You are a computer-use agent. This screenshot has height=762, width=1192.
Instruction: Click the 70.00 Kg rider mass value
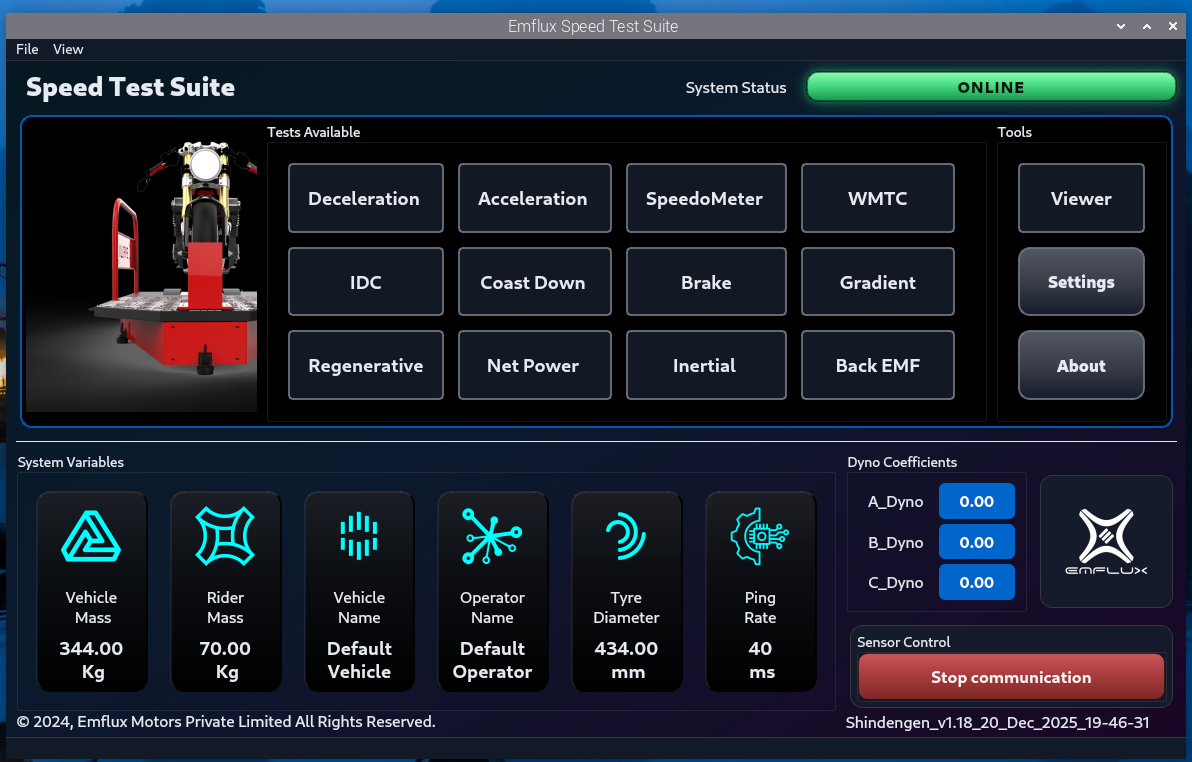click(225, 660)
